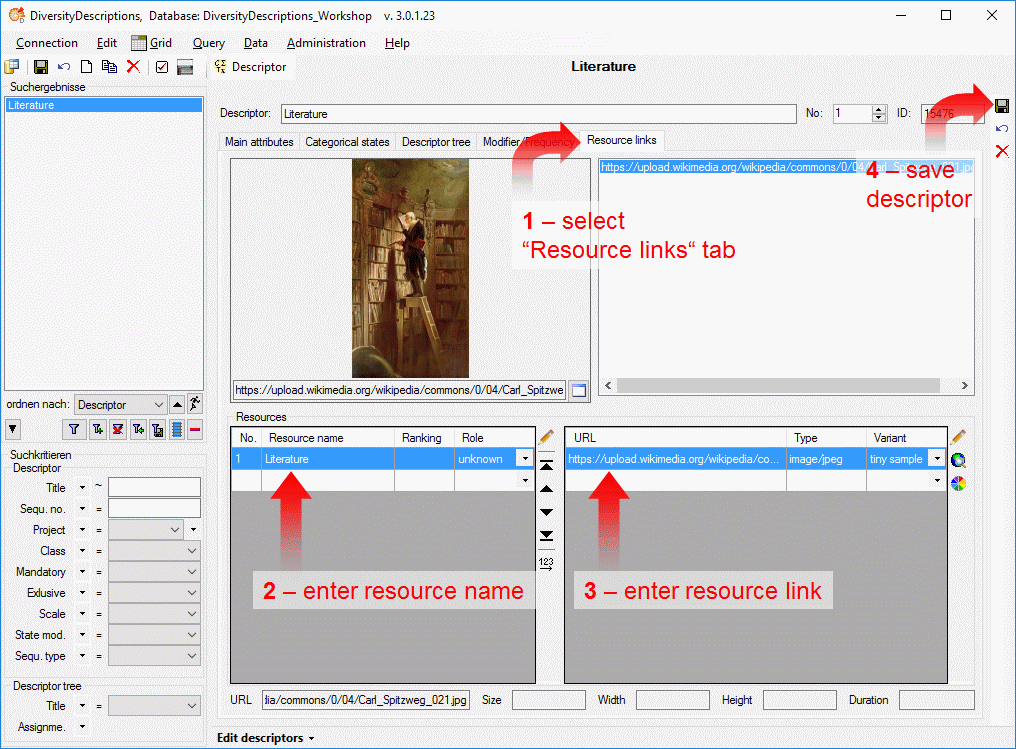Increase the No value with the up stepper arrow
This screenshot has height=749, width=1016.
click(x=879, y=109)
